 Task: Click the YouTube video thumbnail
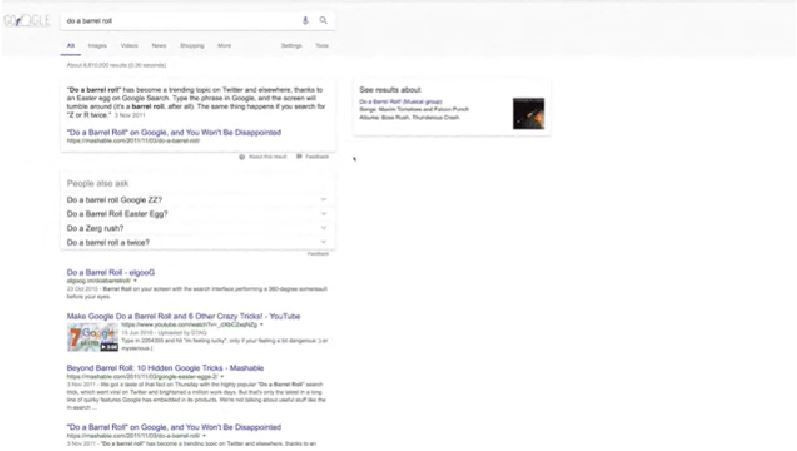click(93, 337)
